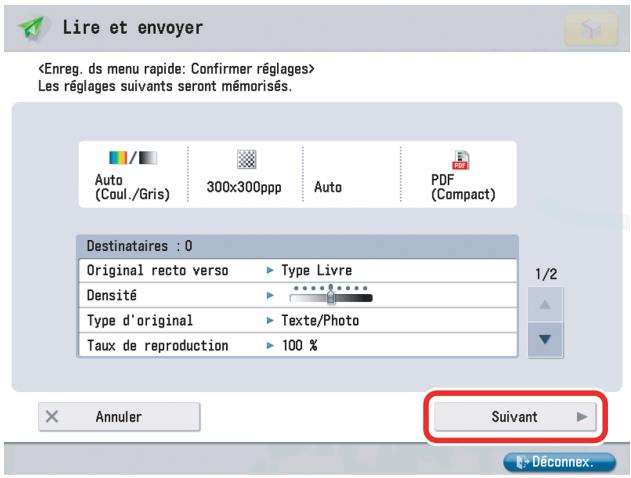
Task: Click the 100 % value
Action: [x=299, y=346]
